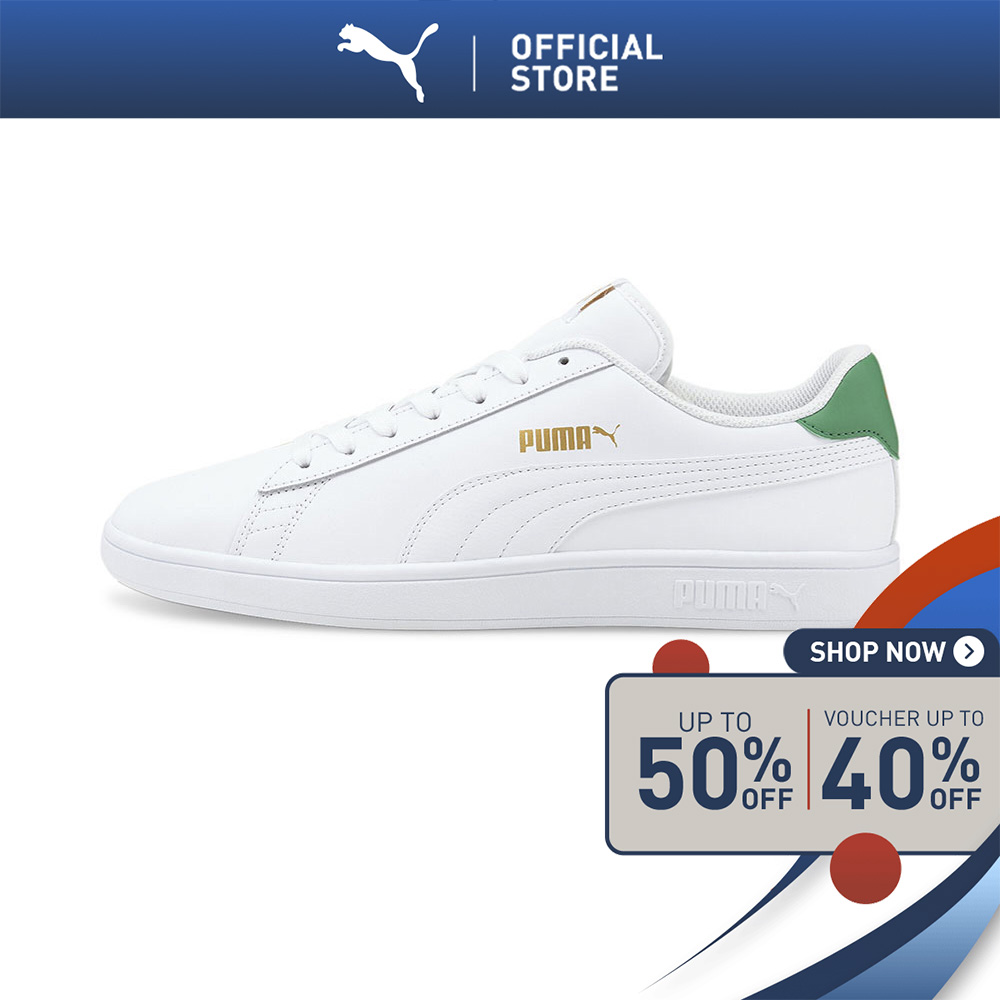This screenshot has height=1000, width=1000.
Task: Click the gold tongue label on sneaker
Action: (598, 298)
